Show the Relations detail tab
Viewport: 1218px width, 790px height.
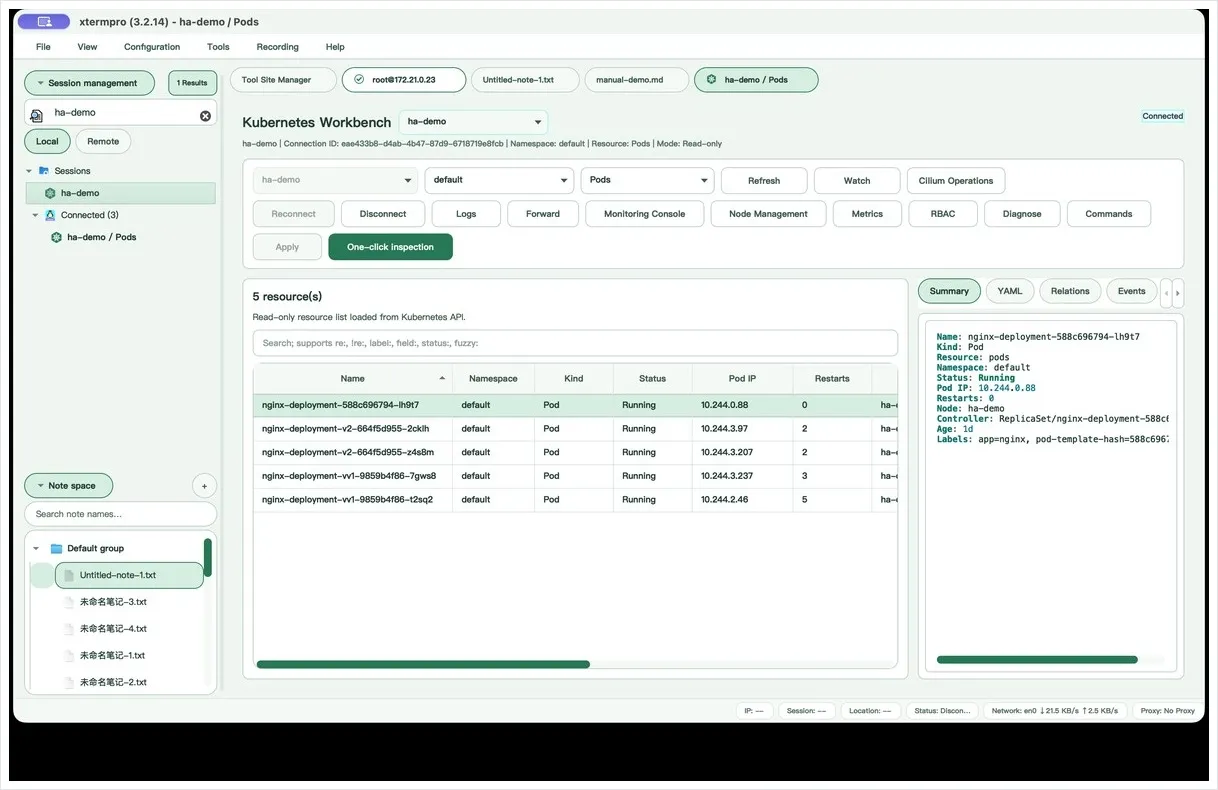point(1070,291)
